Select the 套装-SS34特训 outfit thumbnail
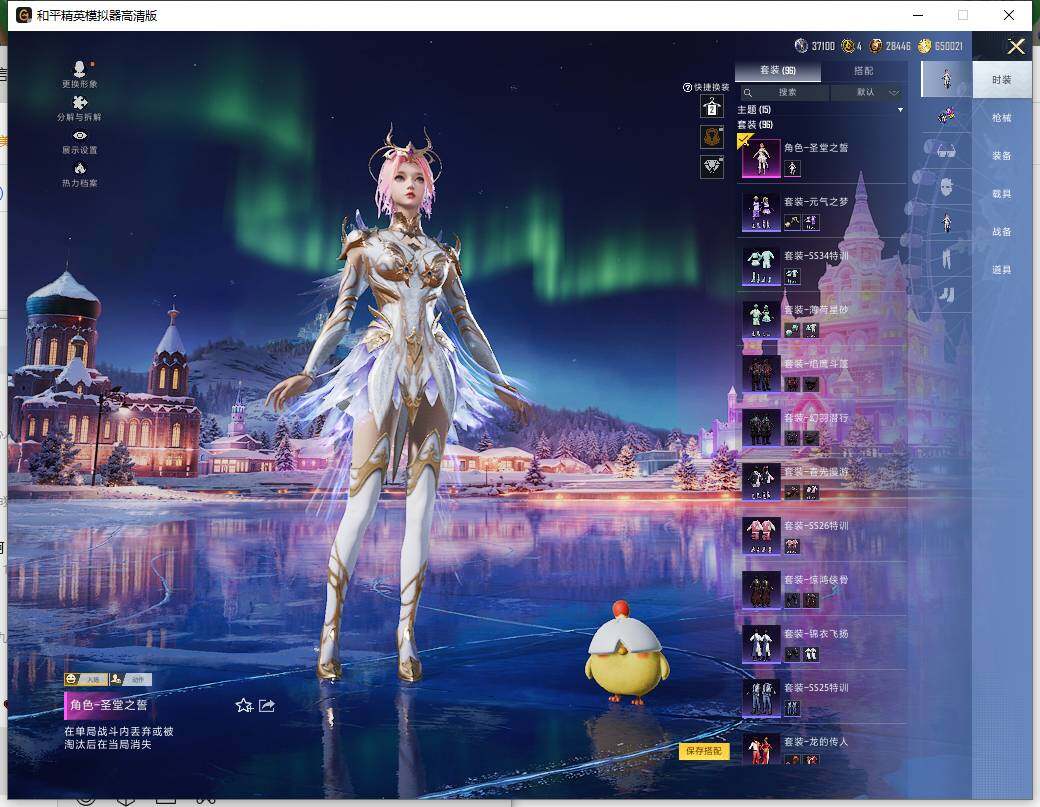The width and height of the screenshot is (1040, 807). [761, 267]
